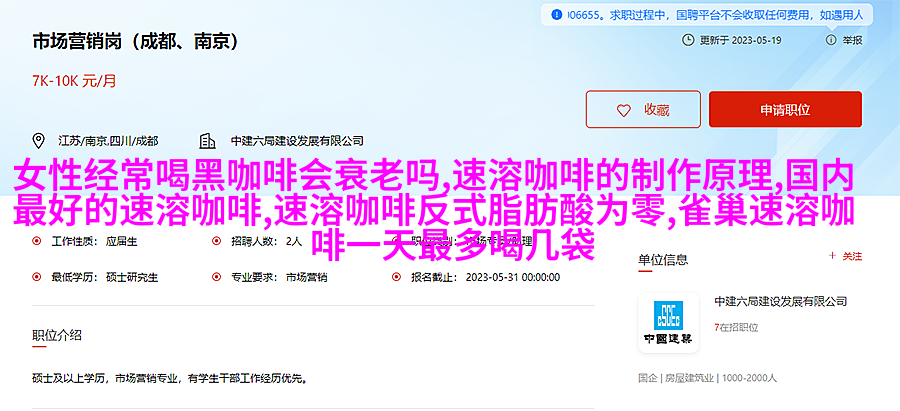Click the red bullet beside 工作性质
The height and width of the screenshot is (411, 900).
point(37,242)
